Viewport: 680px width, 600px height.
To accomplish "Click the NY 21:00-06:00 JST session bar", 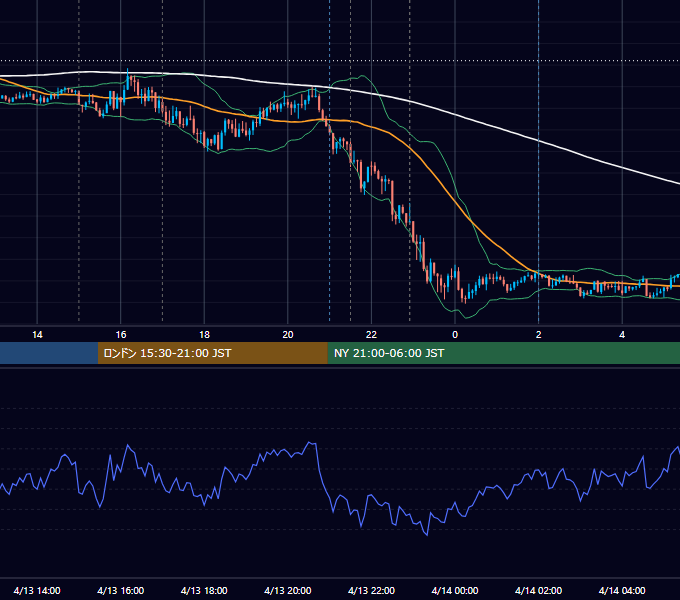I will pyautogui.click(x=503, y=353).
